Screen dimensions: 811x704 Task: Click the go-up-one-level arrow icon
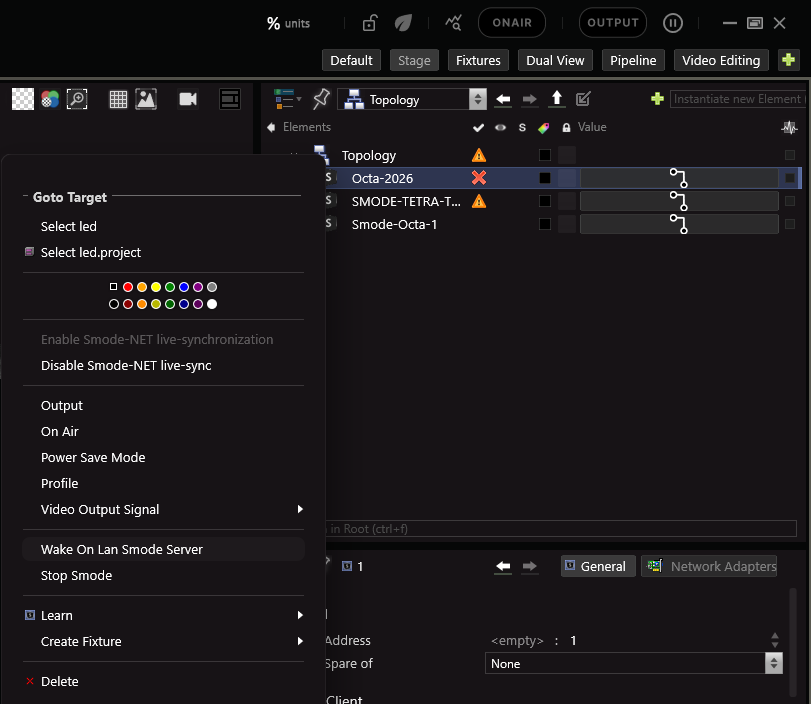(x=557, y=99)
